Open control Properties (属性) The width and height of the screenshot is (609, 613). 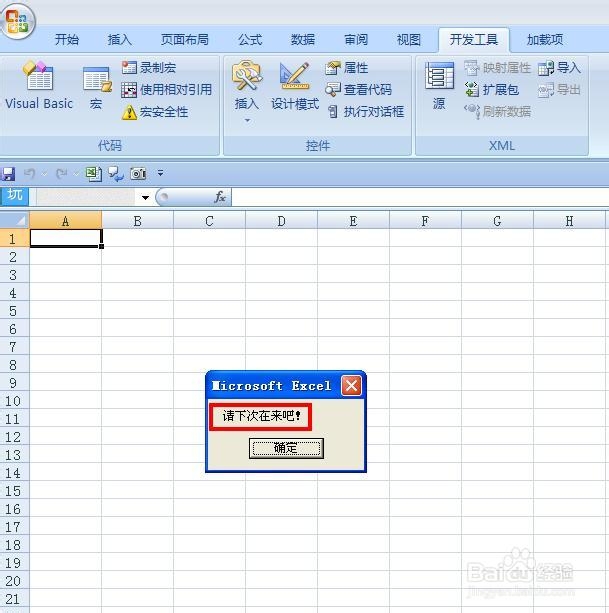[x=346, y=68]
